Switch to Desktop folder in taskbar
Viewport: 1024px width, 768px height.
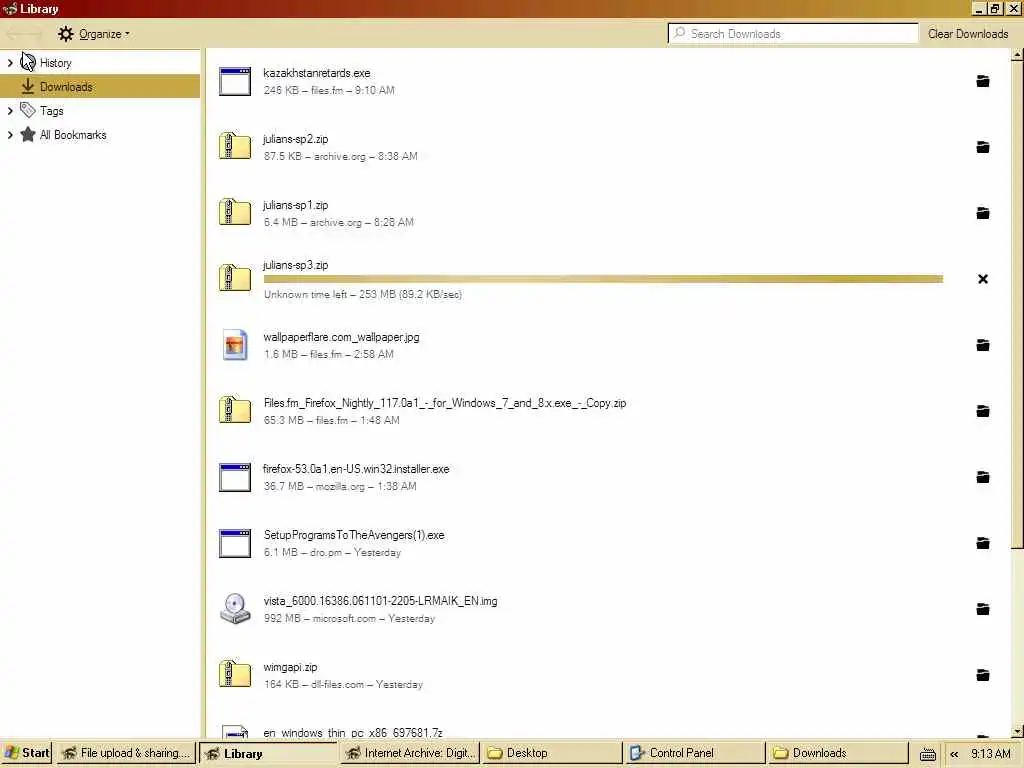tap(552, 753)
